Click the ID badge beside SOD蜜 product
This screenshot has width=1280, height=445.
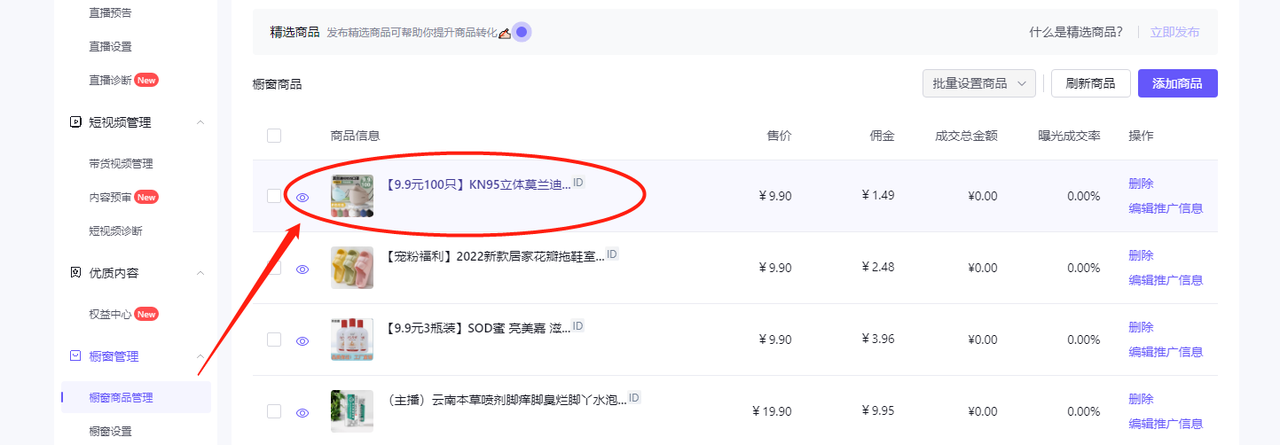pos(578,326)
